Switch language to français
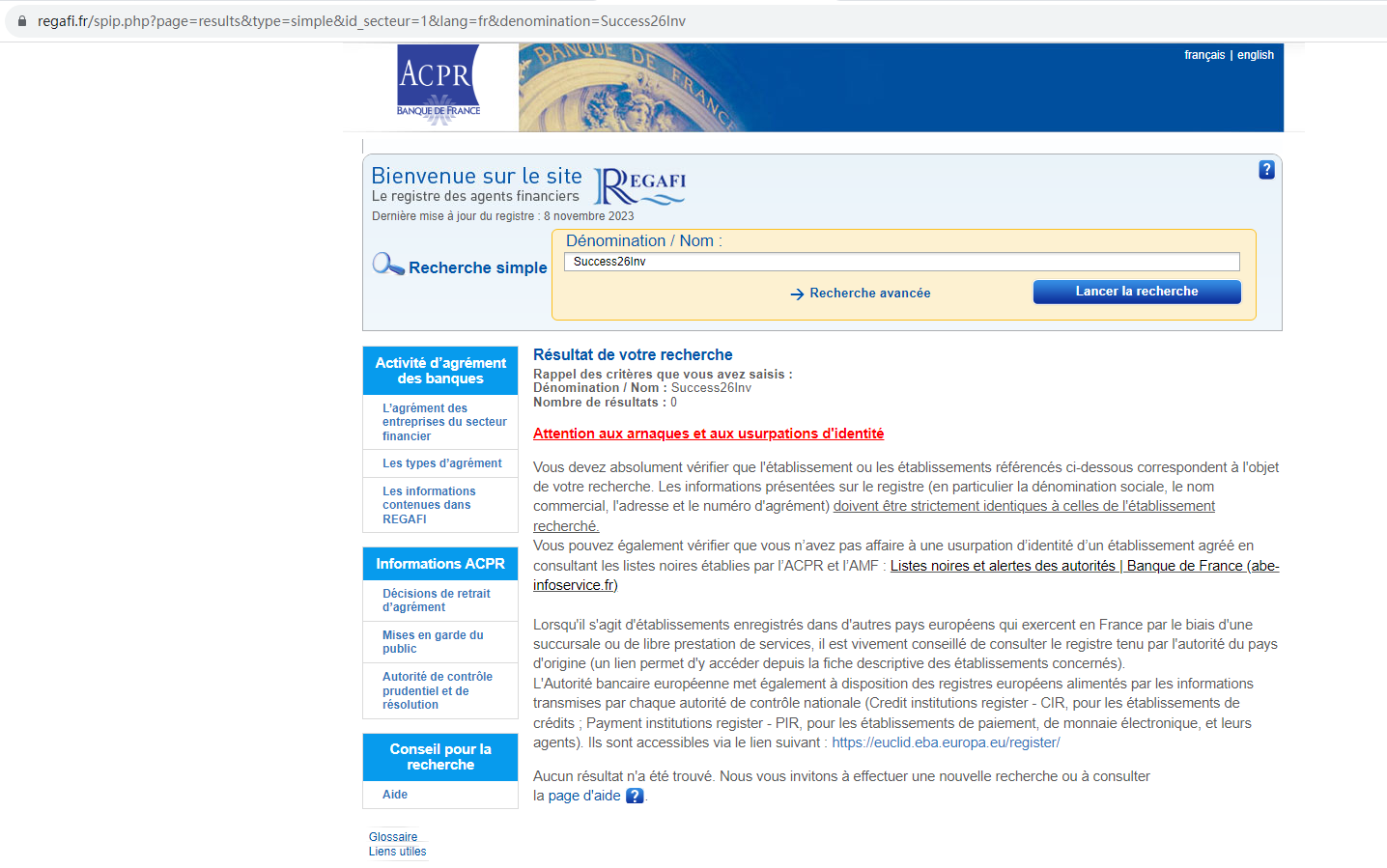This screenshot has width=1387, height=868. [x=1204, y=55]
